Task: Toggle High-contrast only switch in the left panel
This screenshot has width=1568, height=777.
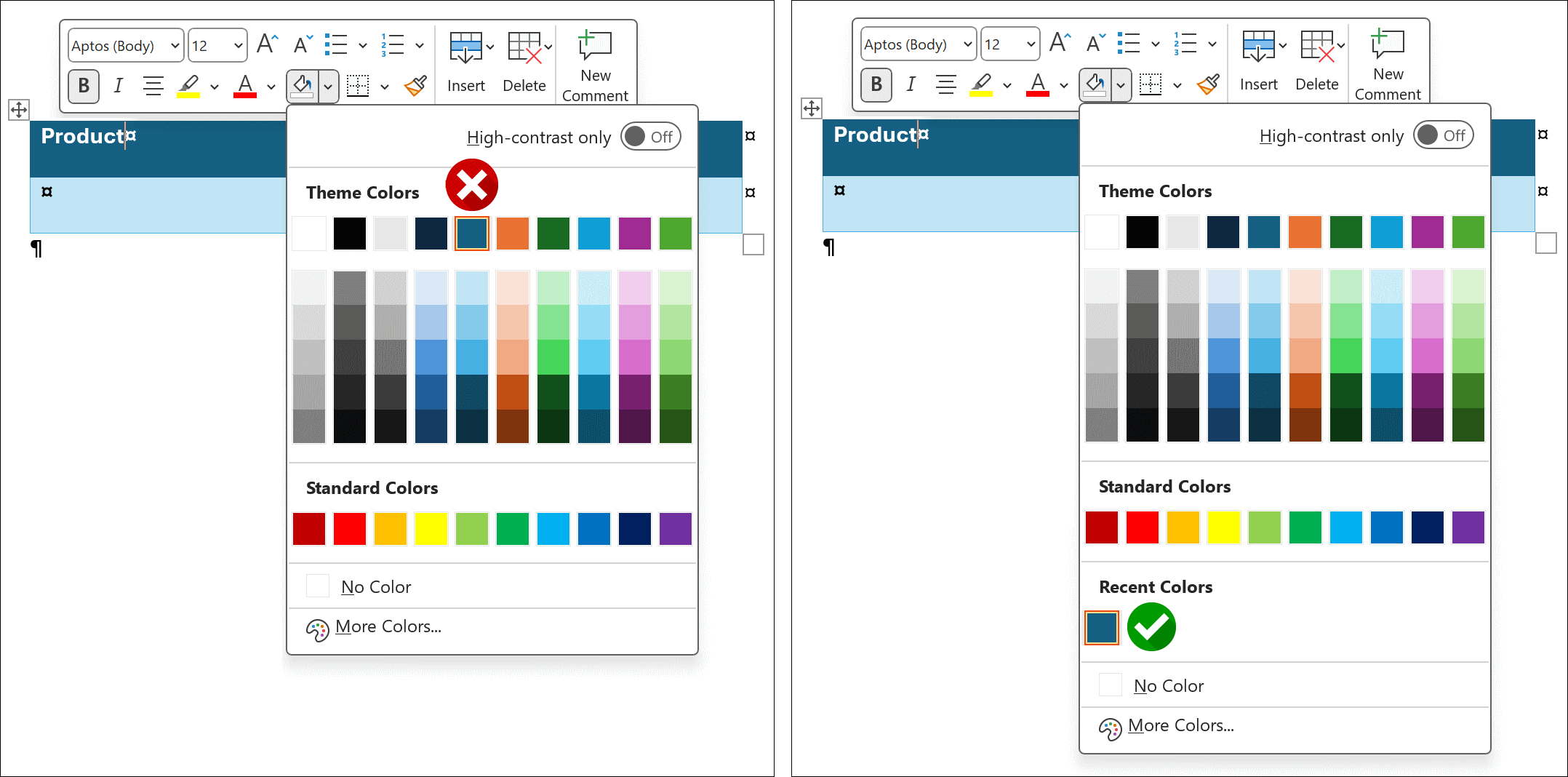Action: click(651, 137)
